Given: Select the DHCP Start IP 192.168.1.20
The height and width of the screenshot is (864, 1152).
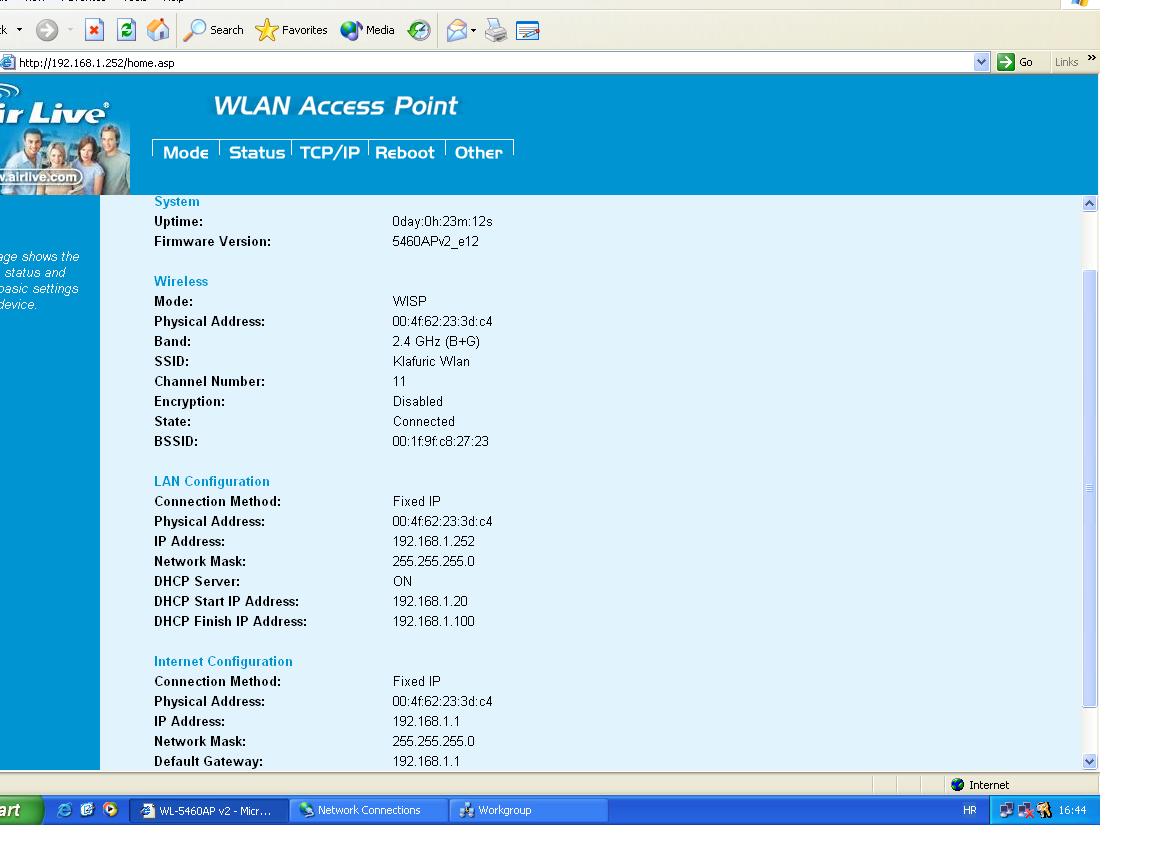Looking at the screenshot, I should [430, 602].
